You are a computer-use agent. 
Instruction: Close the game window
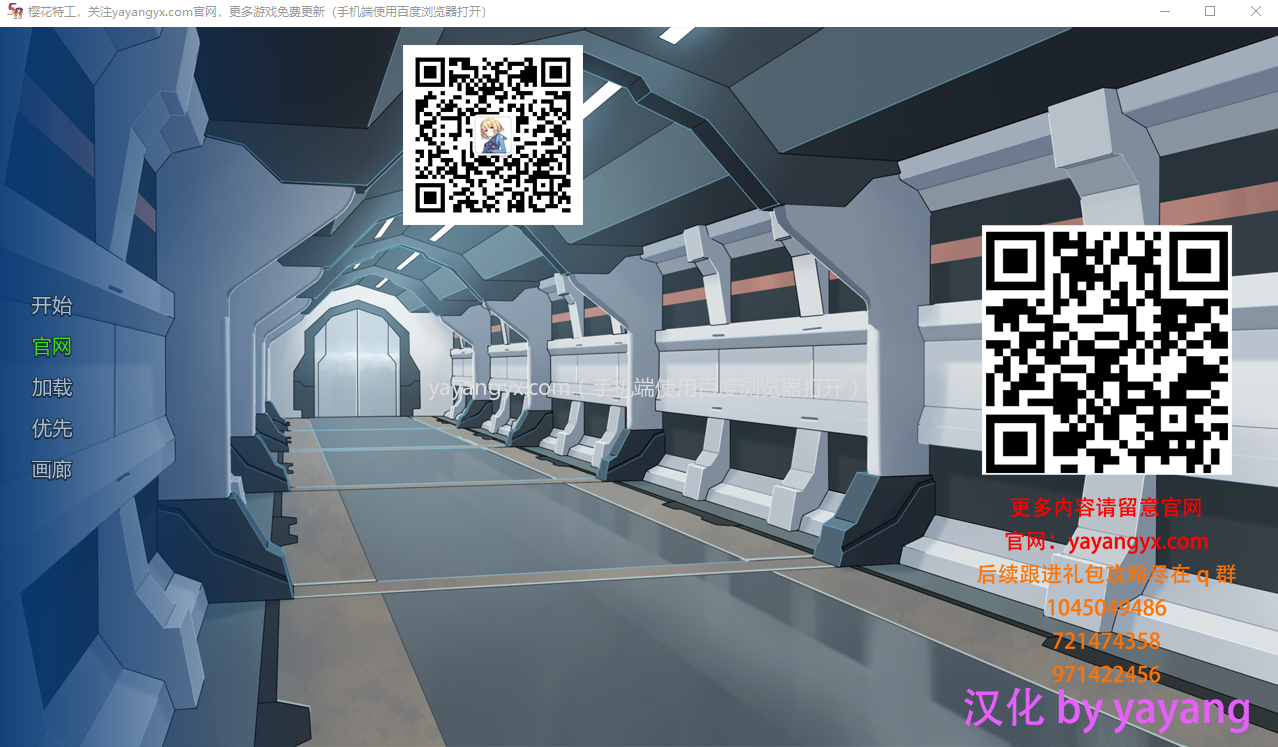coord(1256,12)
